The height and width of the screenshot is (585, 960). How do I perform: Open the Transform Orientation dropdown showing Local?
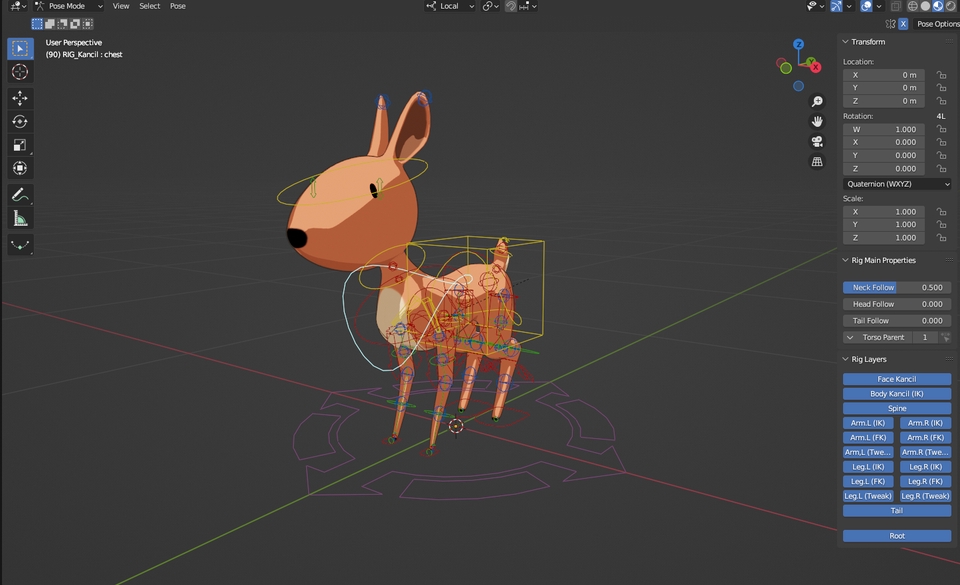pos(450,6)
